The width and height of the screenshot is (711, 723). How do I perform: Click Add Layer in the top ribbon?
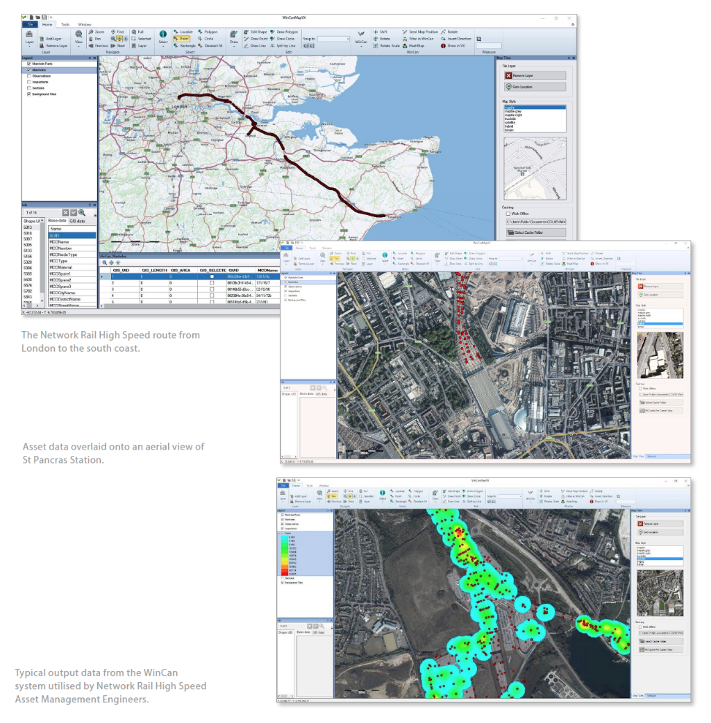tap(53, 37)
